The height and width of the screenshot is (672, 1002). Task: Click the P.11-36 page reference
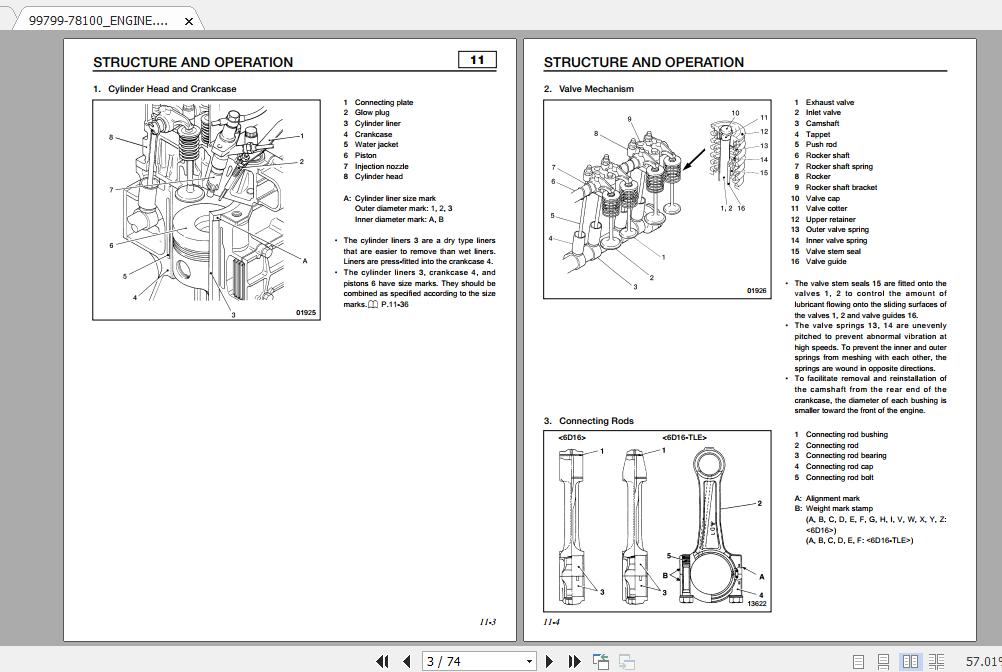click(394, 305)
